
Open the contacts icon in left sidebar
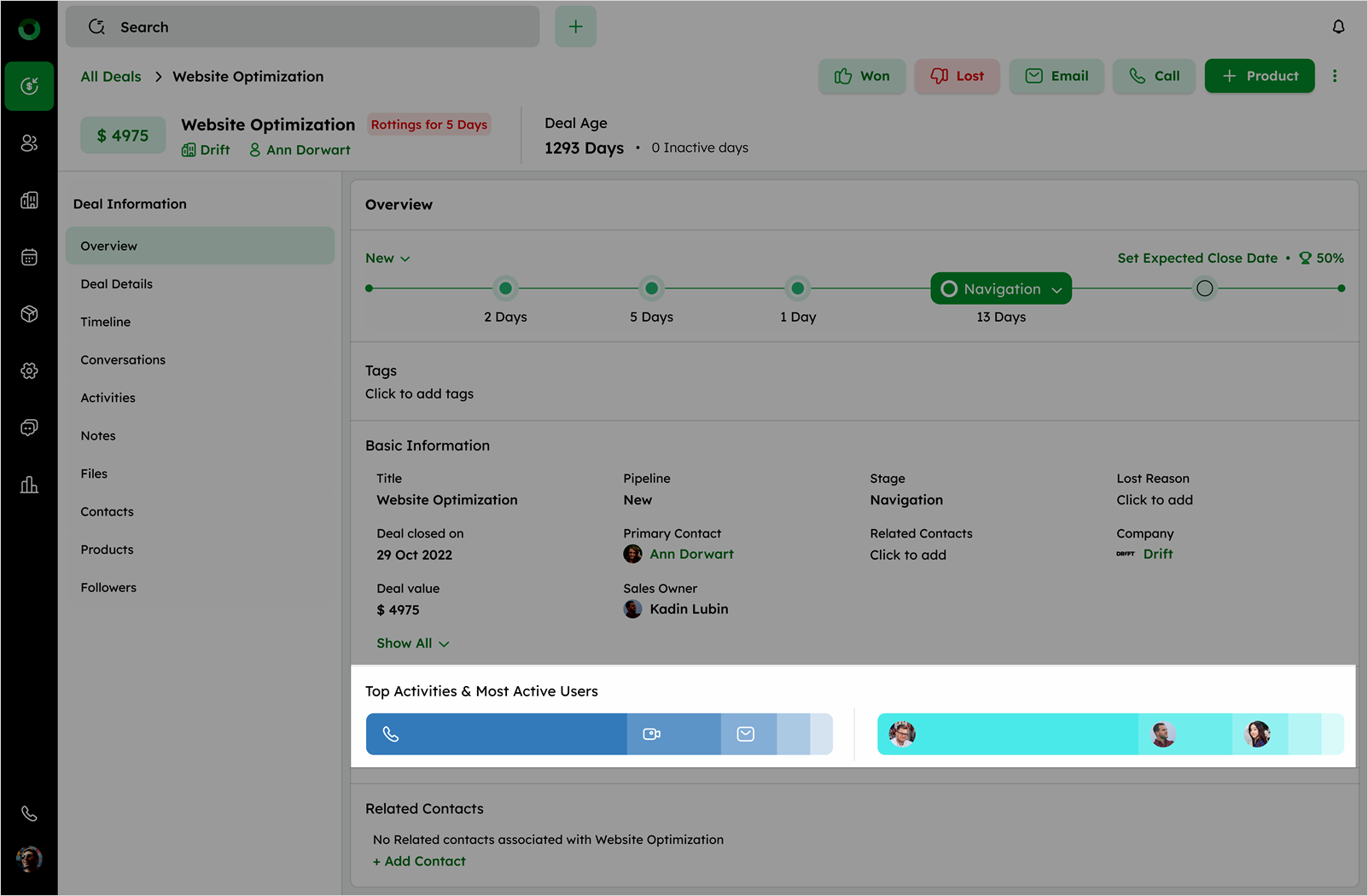[29, 143]
